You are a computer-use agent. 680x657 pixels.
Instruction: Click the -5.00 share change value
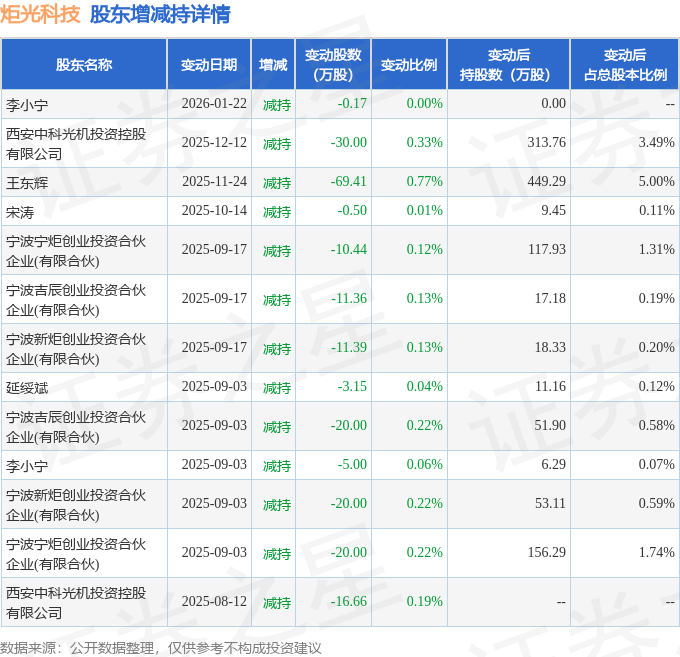352,464
